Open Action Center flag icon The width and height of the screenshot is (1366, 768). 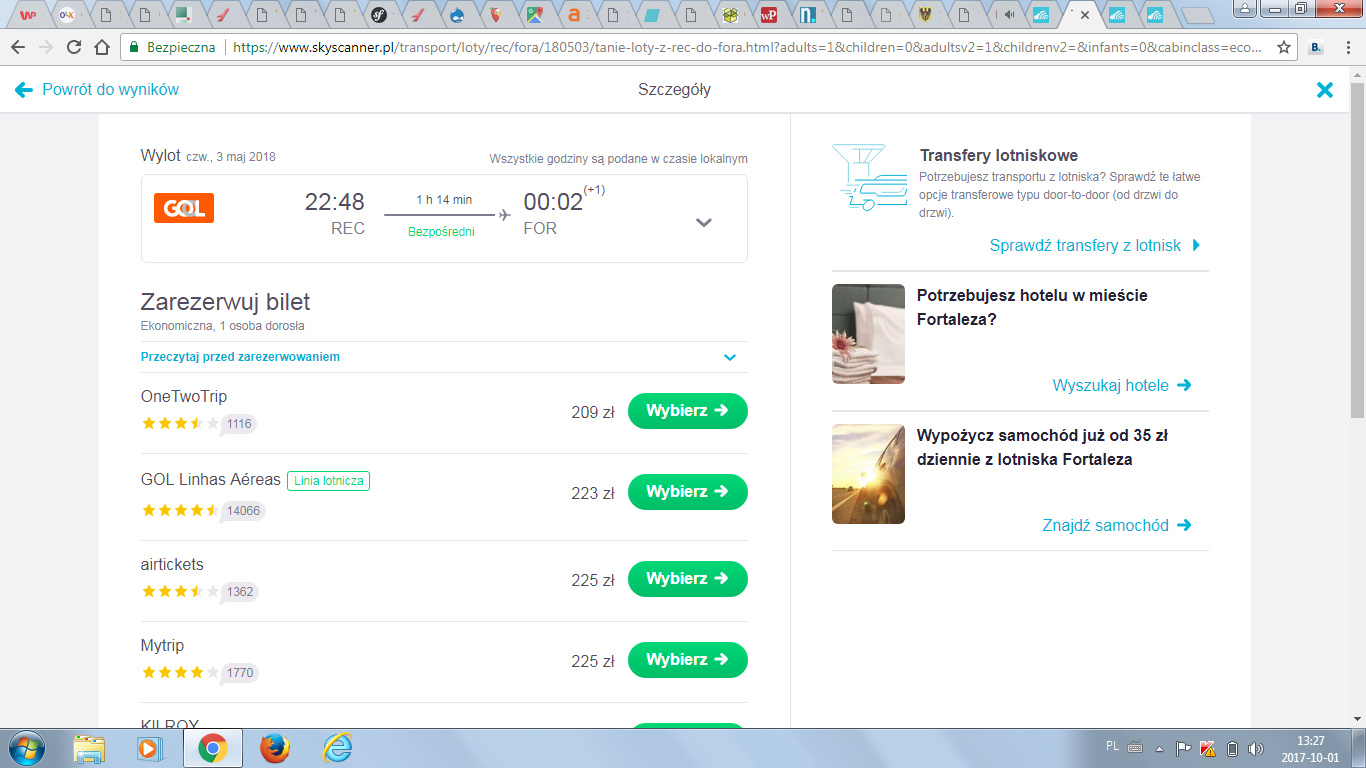1183,748
